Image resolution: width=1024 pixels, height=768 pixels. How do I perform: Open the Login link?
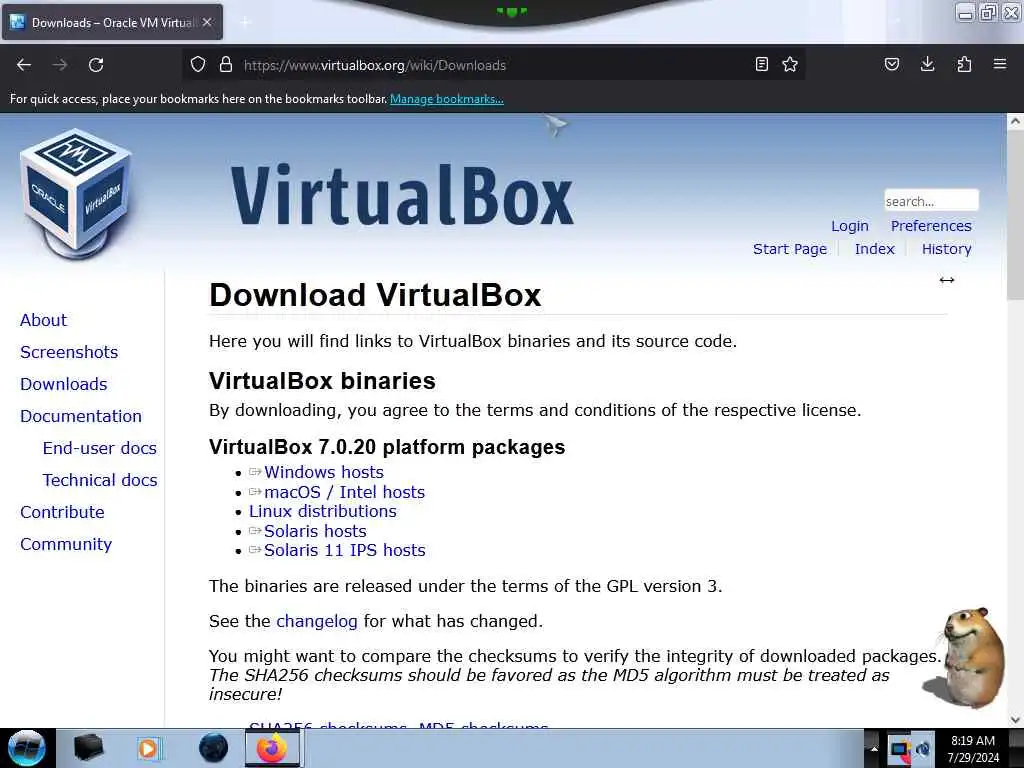click(850, 226)
